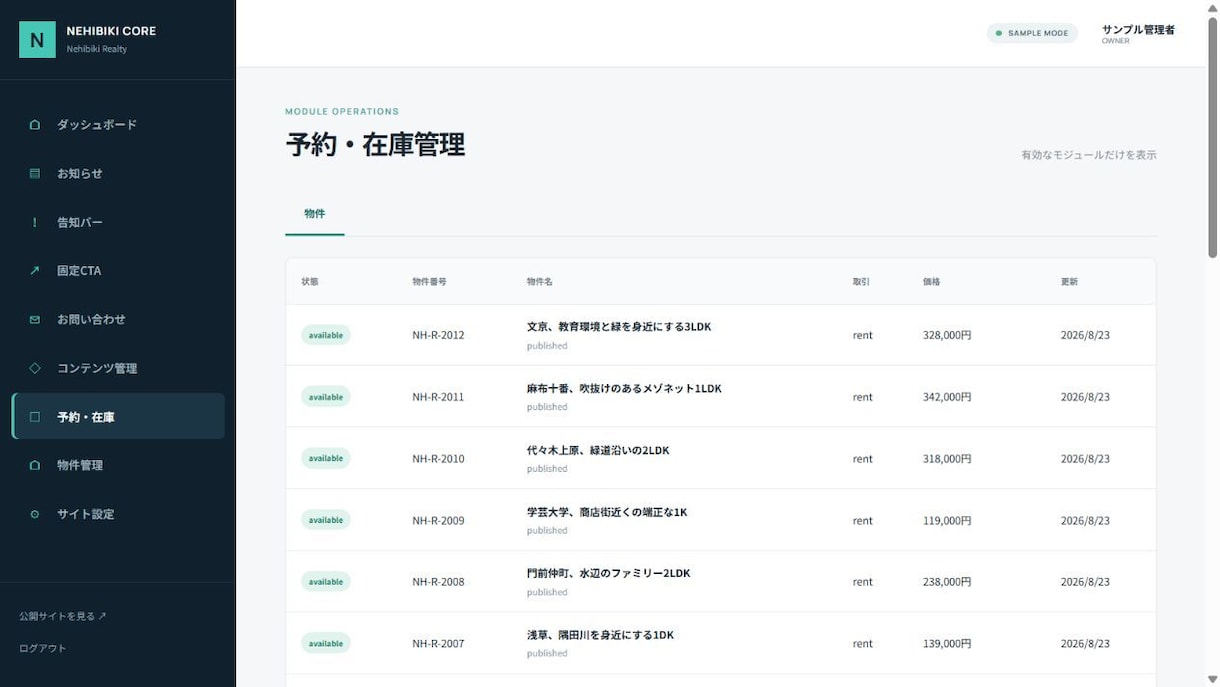Click the SAMPLE MODE badge
The width and height of the screenshot is (1220, 687).
1032,33
